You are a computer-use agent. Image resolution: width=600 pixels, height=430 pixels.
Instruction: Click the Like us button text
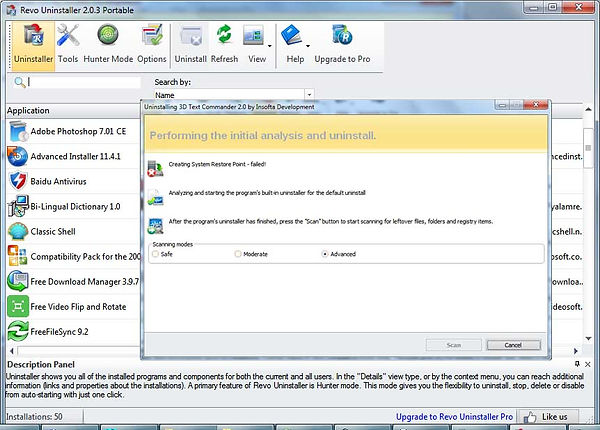(x=554, y=417)
